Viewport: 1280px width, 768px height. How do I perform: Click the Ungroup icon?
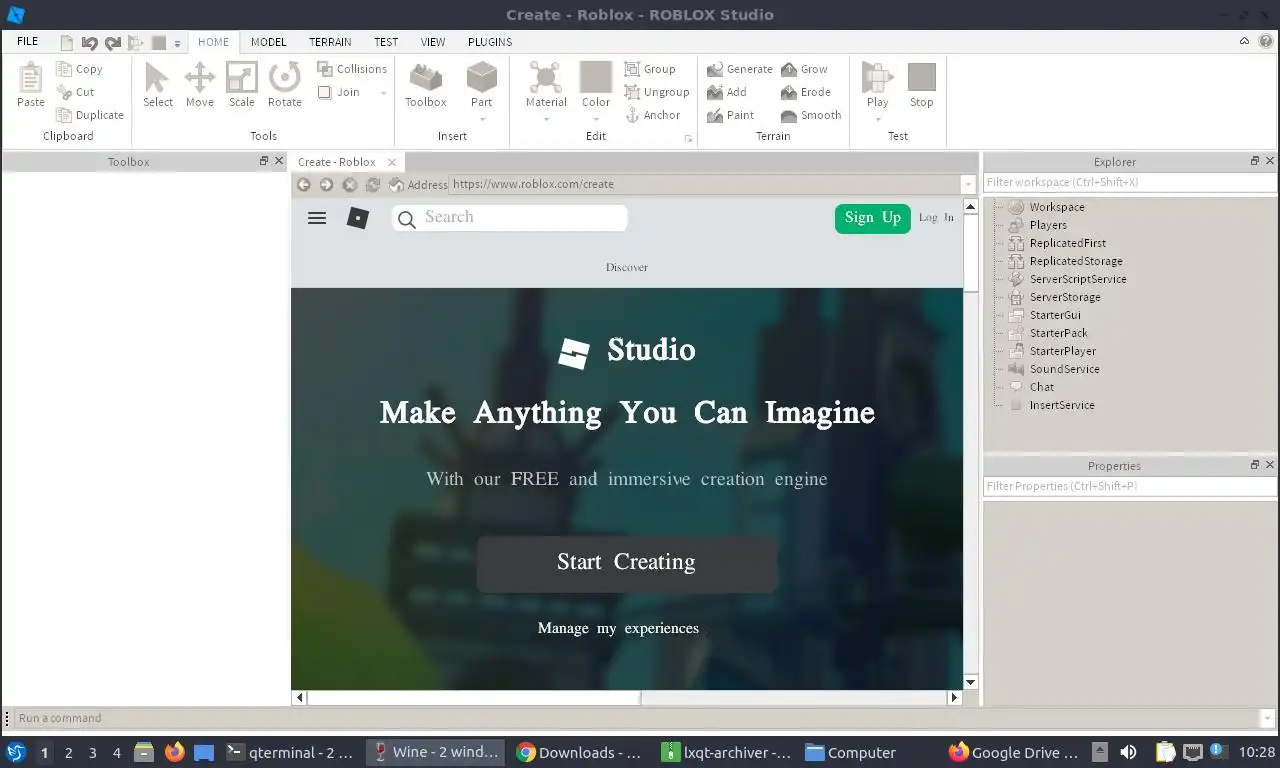632,92
